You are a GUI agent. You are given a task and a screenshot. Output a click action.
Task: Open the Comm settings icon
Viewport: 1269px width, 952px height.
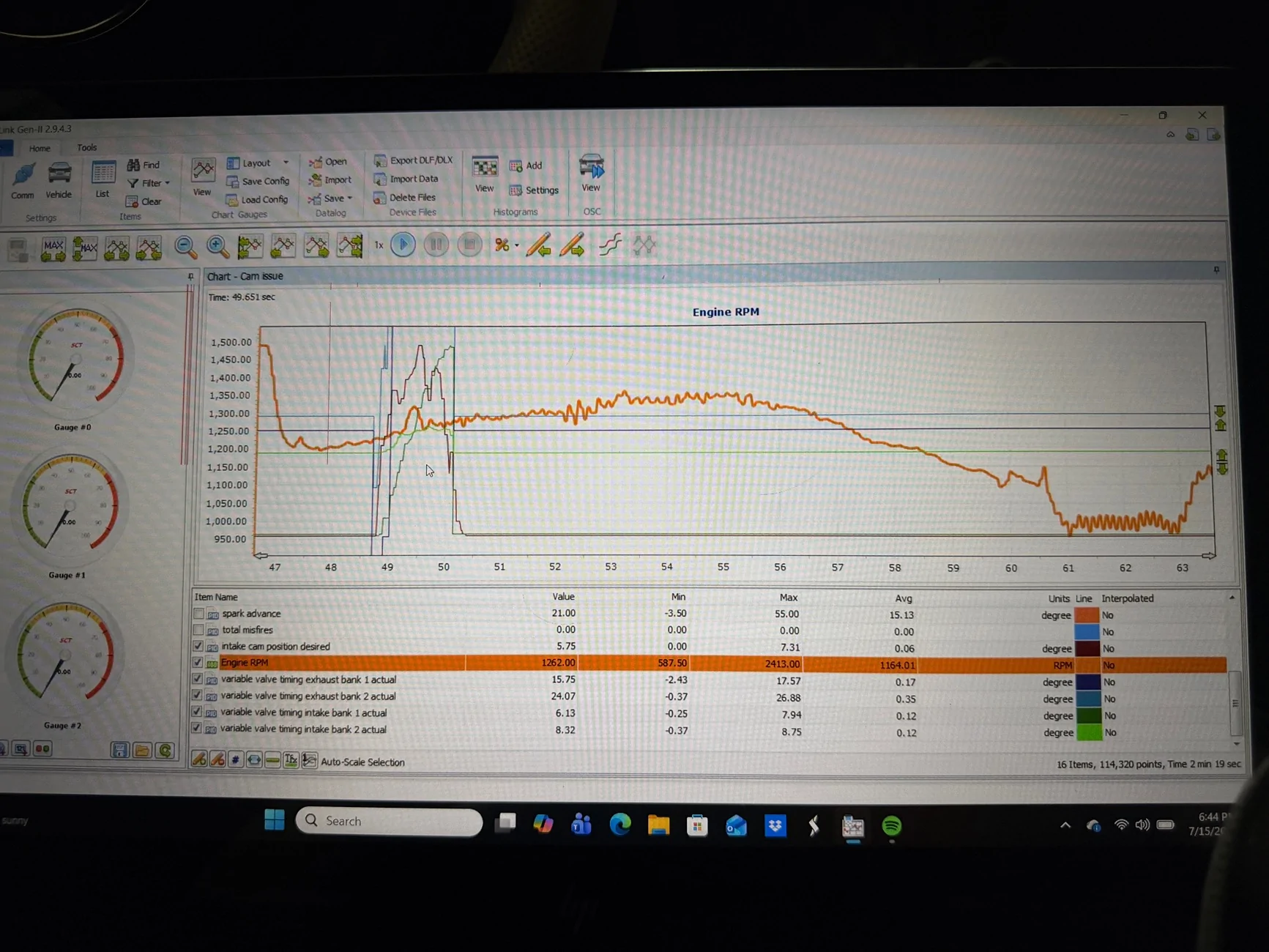coord(23,181)
